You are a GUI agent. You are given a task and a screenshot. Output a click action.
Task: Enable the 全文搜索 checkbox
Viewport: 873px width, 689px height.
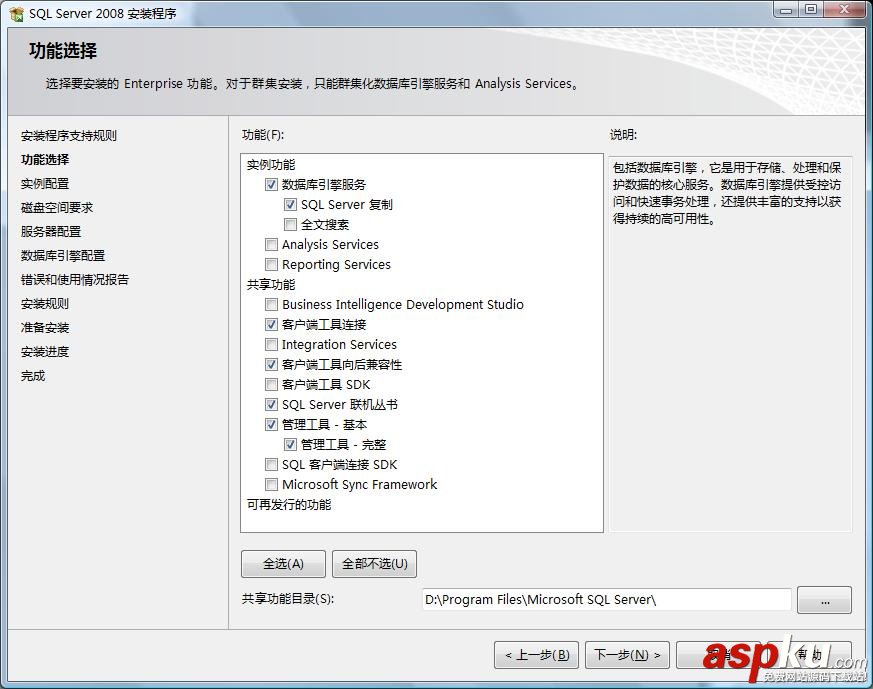tap(290, 224)
